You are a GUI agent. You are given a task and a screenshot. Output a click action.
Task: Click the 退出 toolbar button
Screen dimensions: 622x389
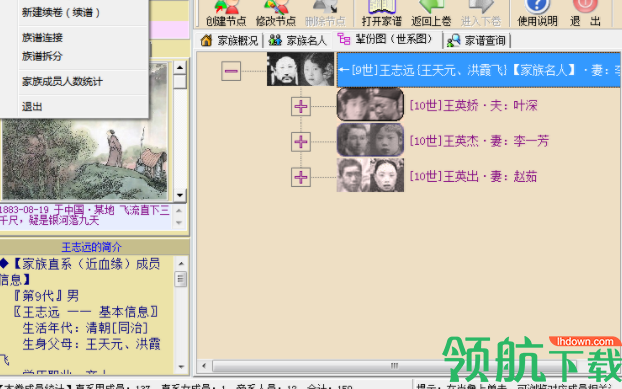pyautogui.click(x=585, y=13)
